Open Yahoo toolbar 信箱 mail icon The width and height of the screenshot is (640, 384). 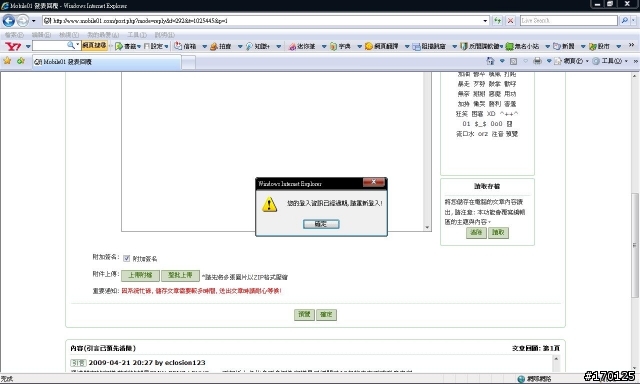pos(178,46)
